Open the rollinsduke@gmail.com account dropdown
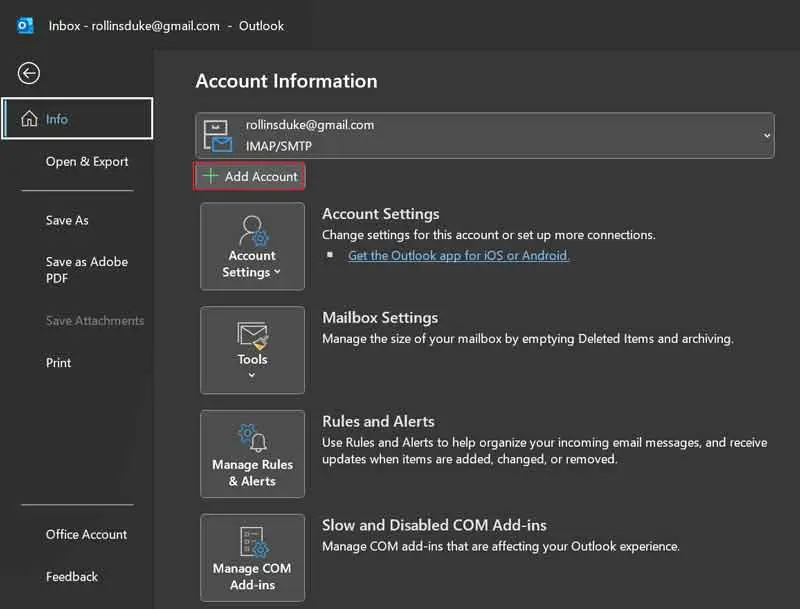 point(485,136)
